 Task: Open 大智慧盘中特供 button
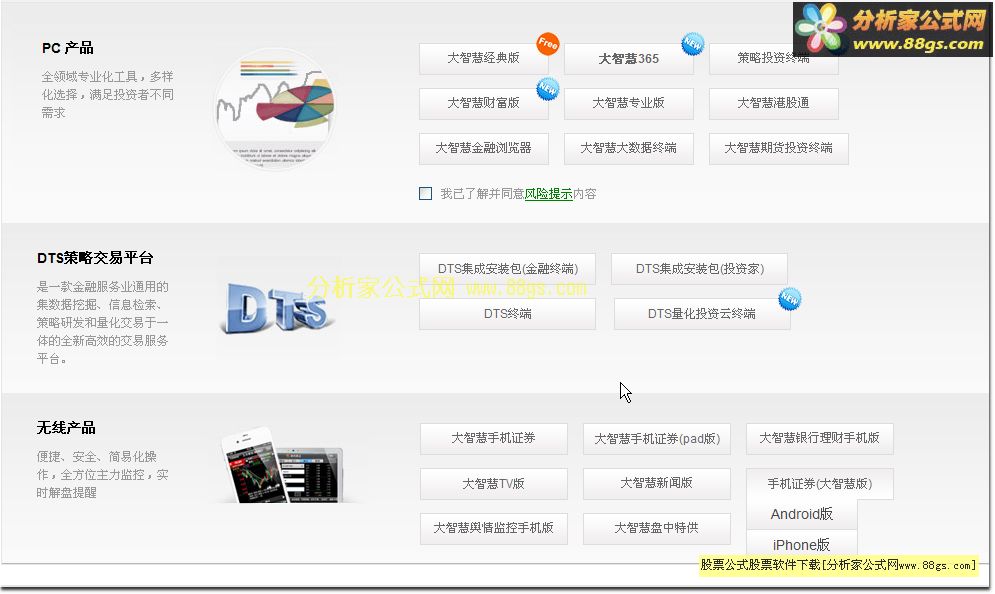point(657,529)
